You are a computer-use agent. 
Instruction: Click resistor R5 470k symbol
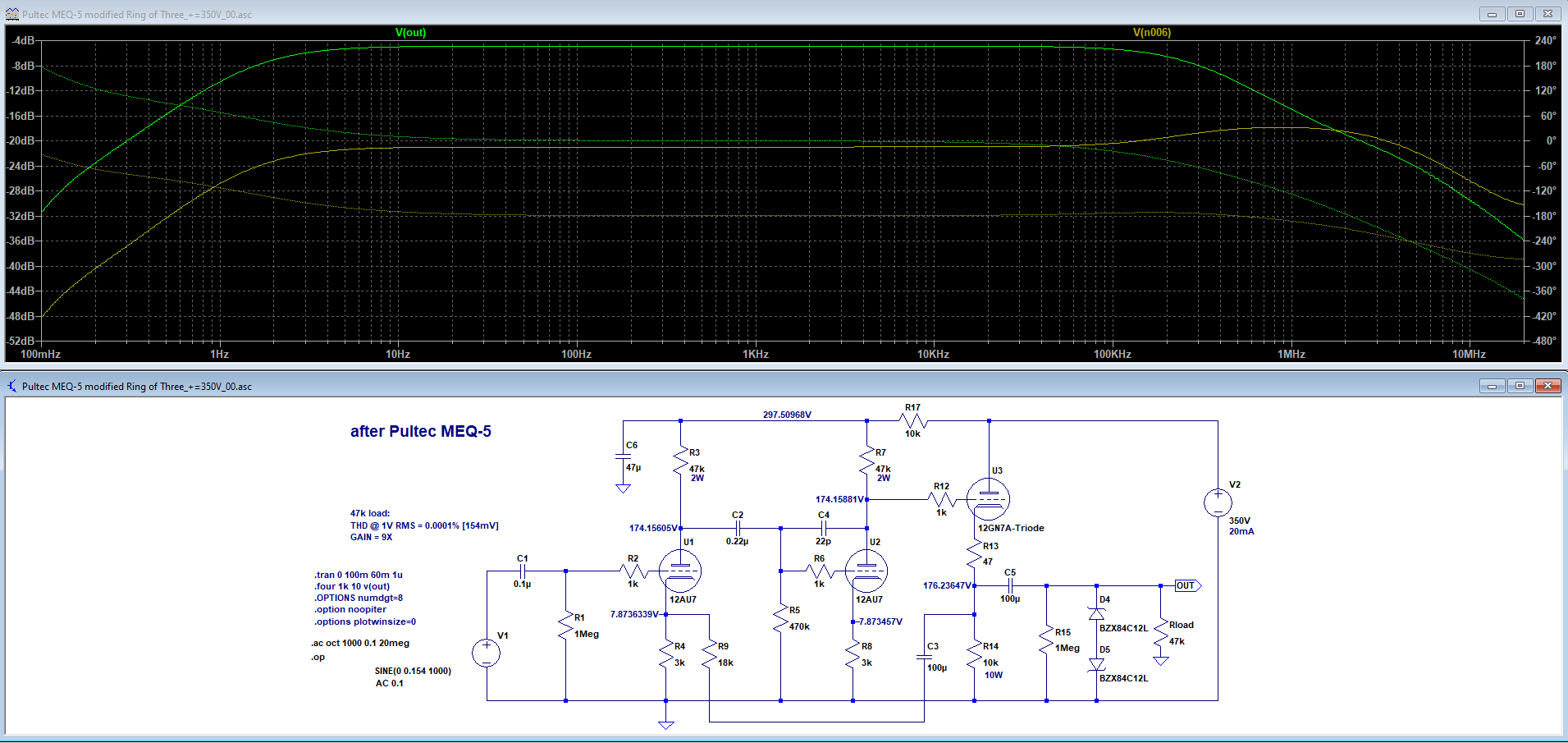coord(780,618)
